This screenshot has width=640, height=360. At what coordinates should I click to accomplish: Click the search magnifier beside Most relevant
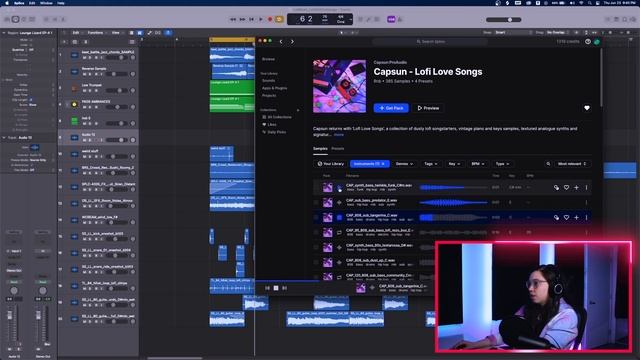coord(548,164)
